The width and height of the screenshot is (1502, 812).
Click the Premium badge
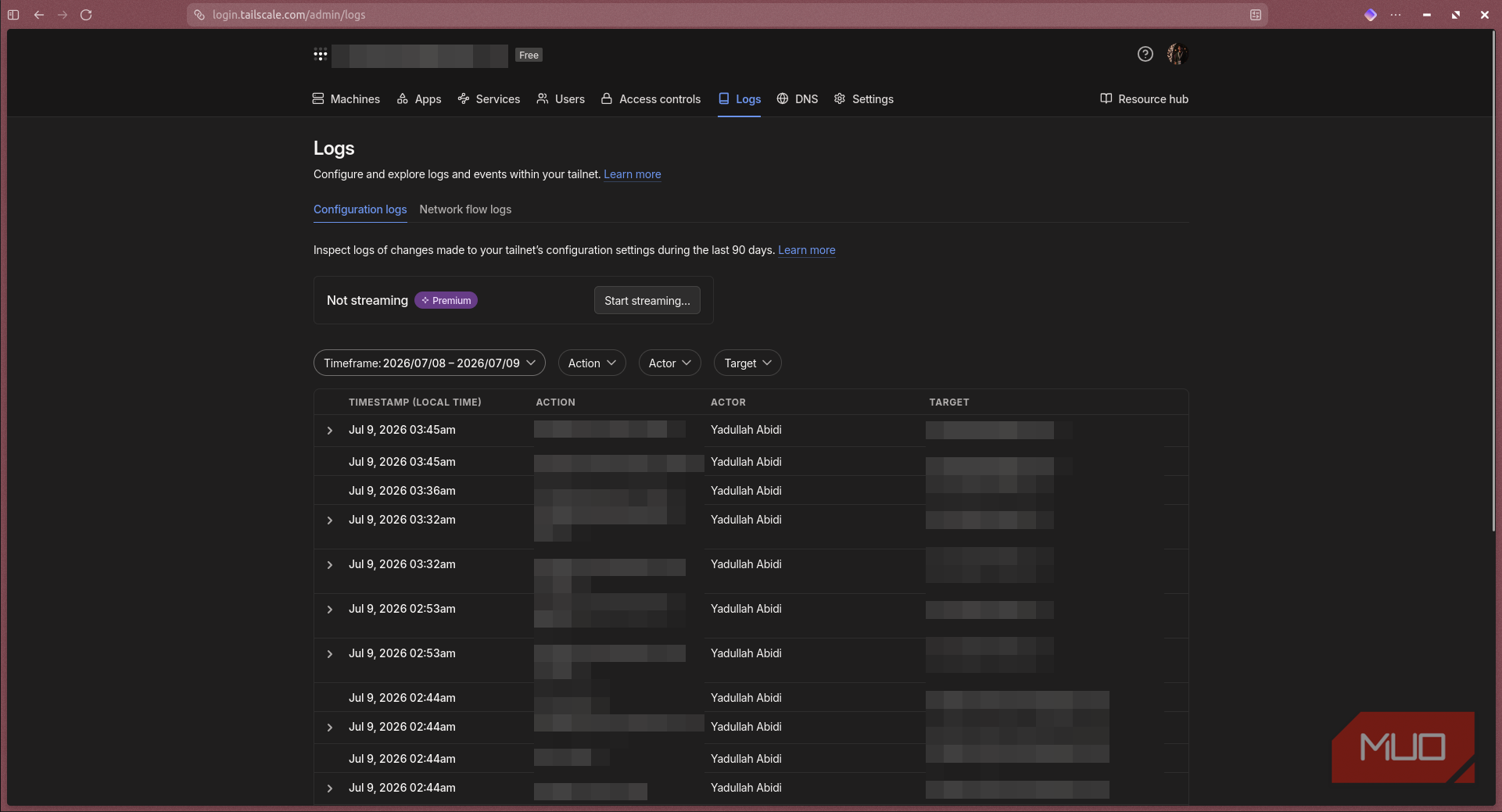446,301
